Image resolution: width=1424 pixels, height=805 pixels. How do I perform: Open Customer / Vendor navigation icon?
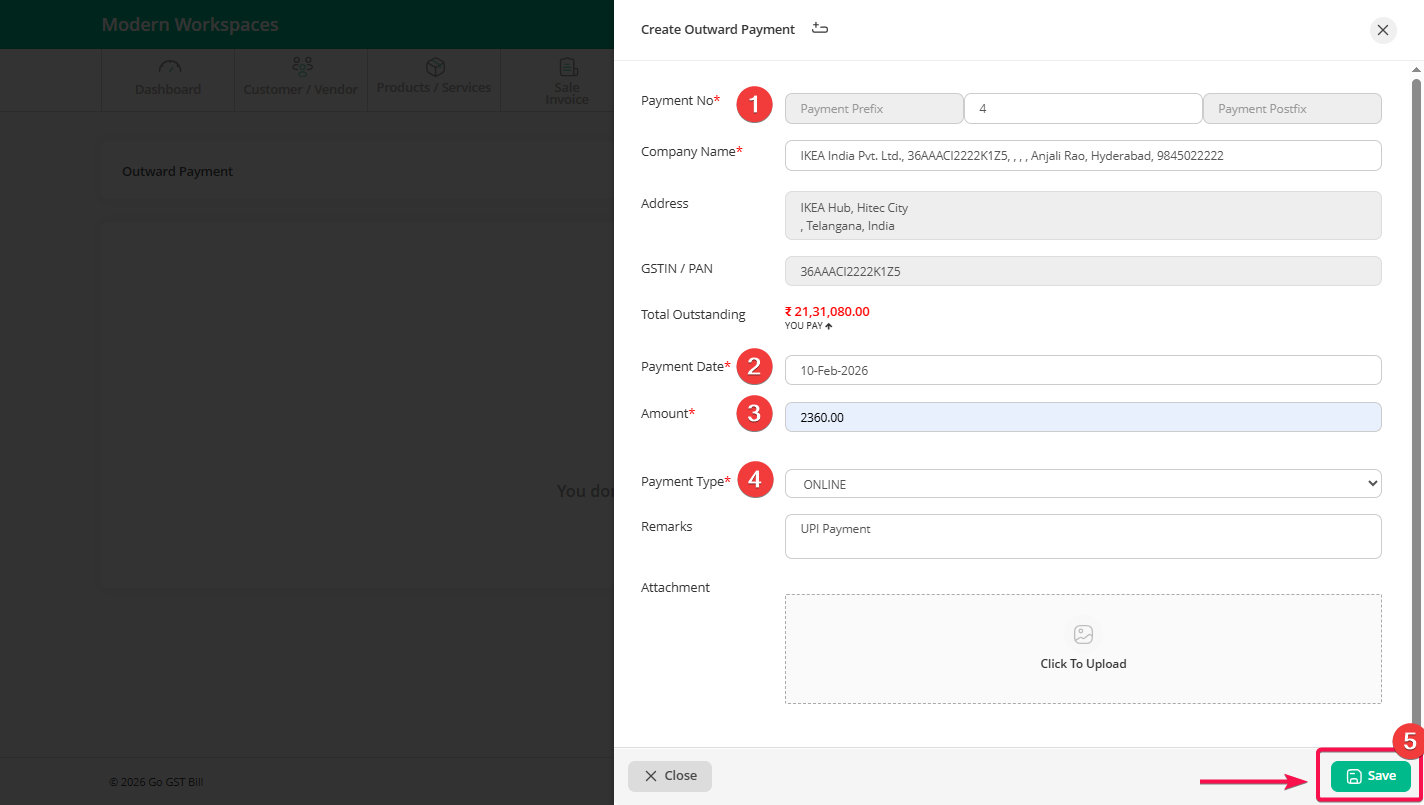pos(301,68)
